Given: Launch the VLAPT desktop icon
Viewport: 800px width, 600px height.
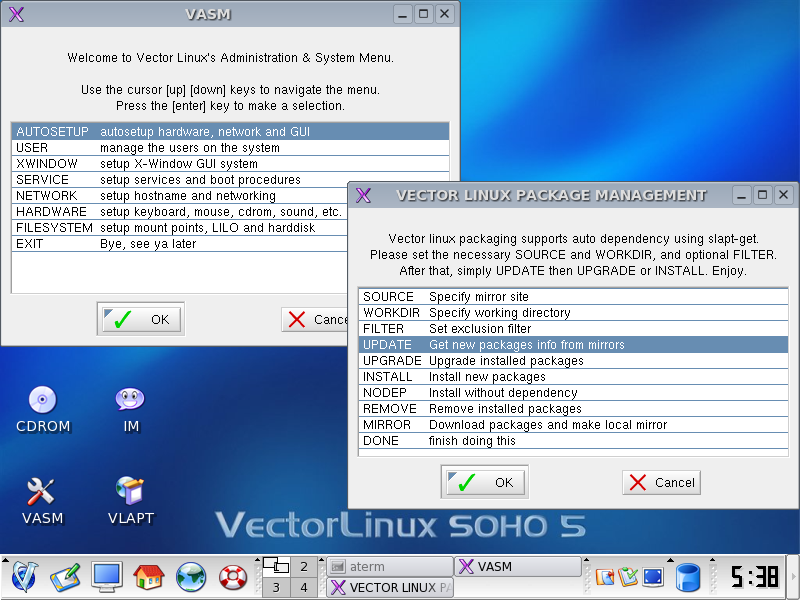Looking at the screenshot, I should [130, 501].
